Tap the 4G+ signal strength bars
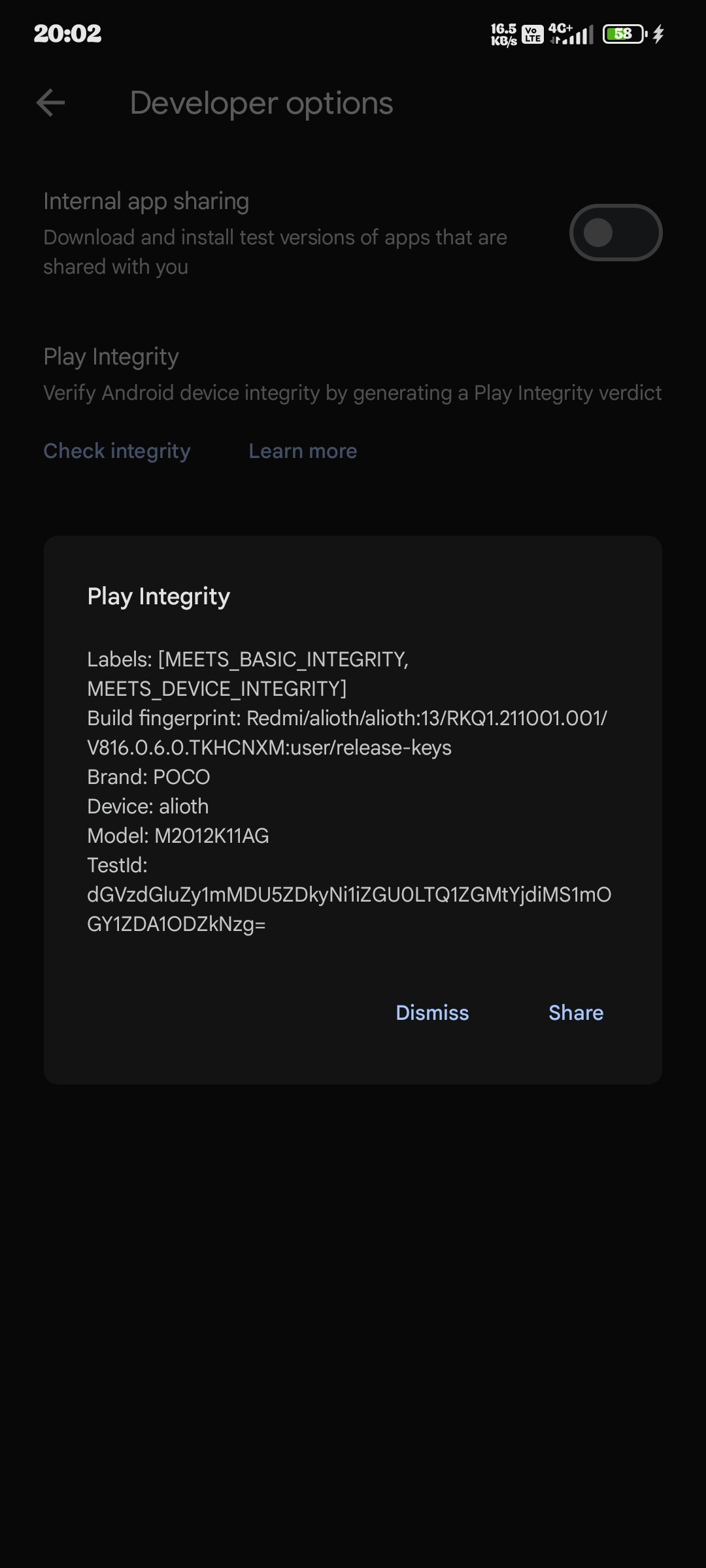 pos(571,34)
